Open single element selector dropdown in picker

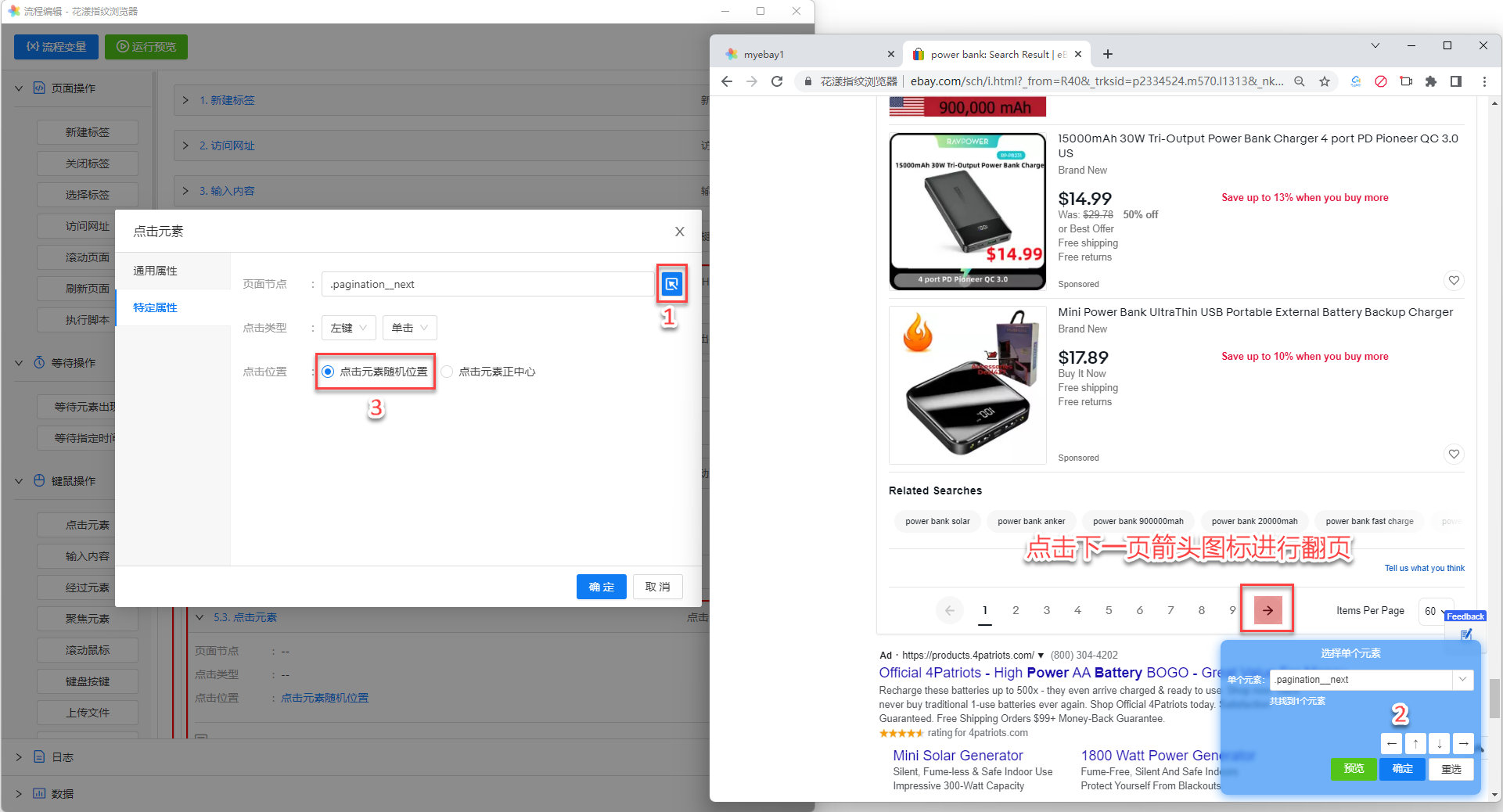(x=1462, y=680)
